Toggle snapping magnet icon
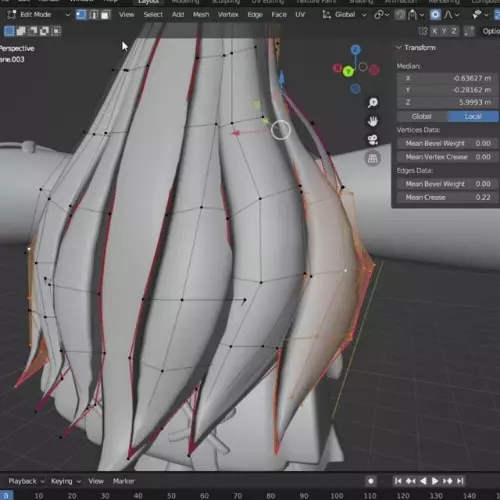The height and width of the screenshot is (500, 500). (400, 15)
